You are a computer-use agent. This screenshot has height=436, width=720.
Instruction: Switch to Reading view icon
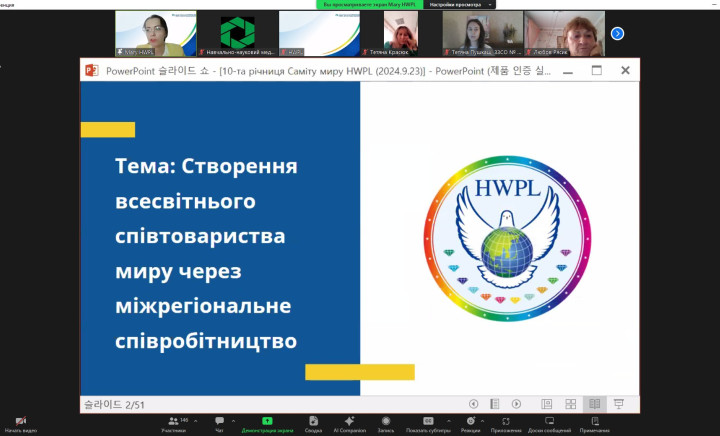tap(595, 404)
